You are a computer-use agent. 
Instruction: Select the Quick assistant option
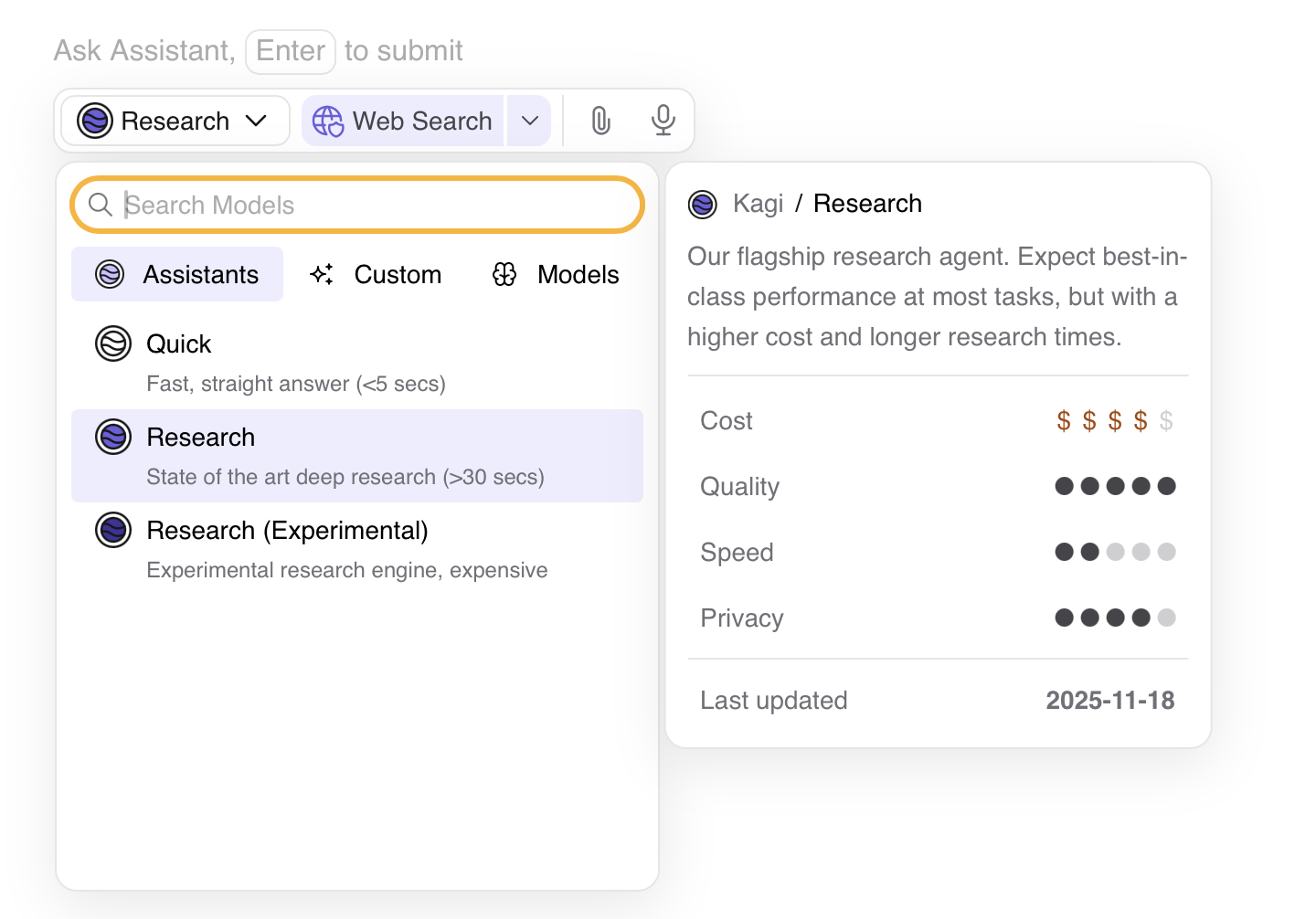tap(357, 363)
